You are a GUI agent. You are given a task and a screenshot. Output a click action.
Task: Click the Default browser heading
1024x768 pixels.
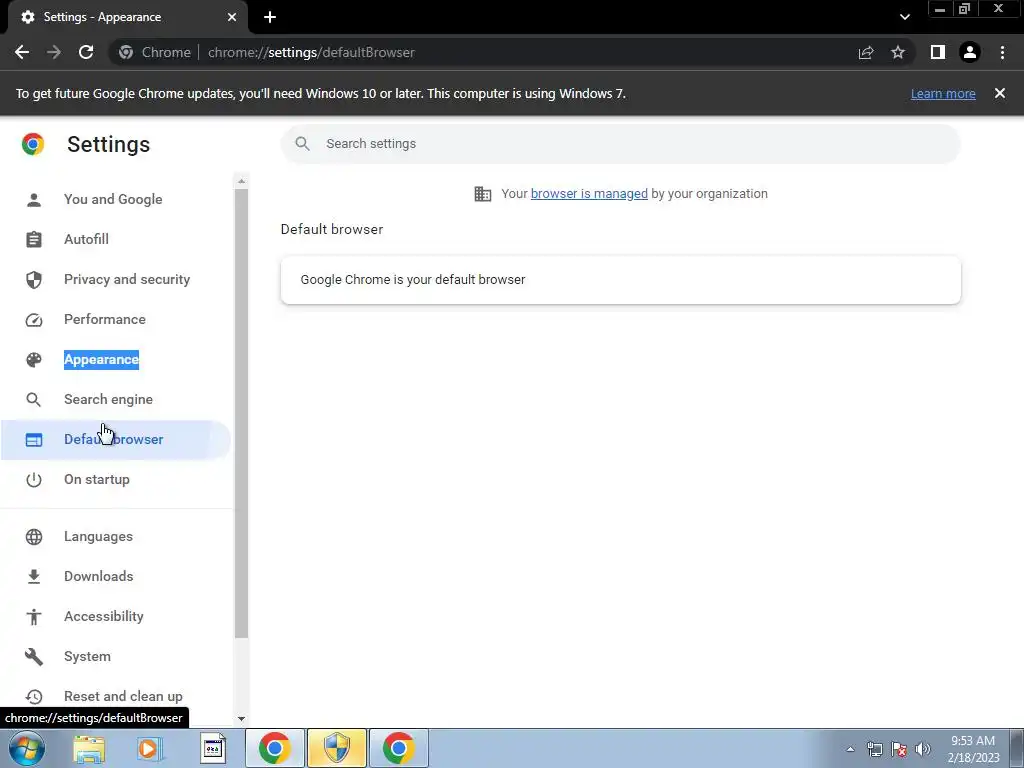tap(332, 229)
